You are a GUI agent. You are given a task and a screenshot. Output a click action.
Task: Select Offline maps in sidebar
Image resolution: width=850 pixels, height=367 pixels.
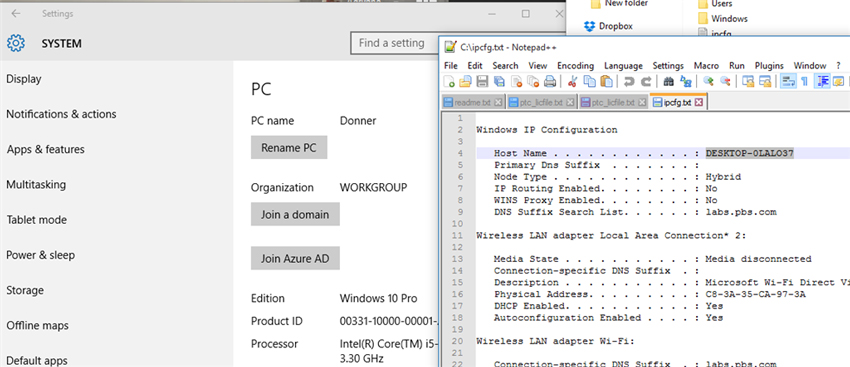click(37, 326)
